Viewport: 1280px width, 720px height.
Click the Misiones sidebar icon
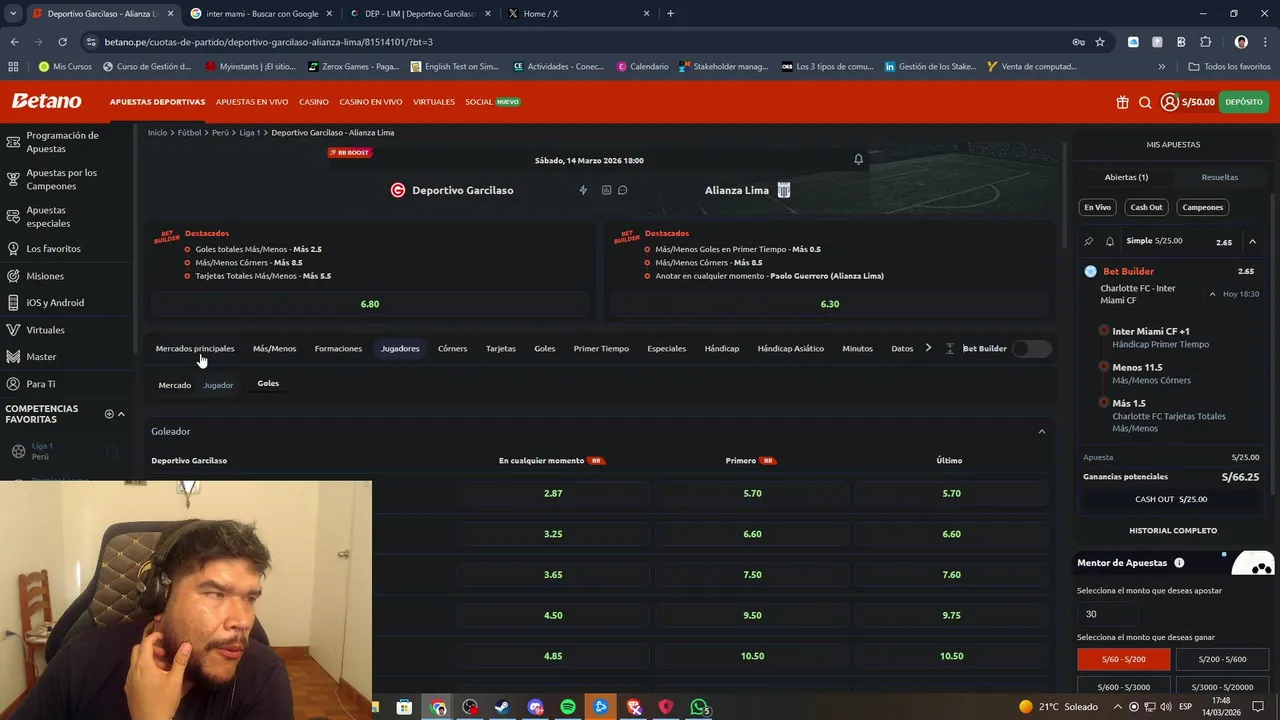(13, 276)
